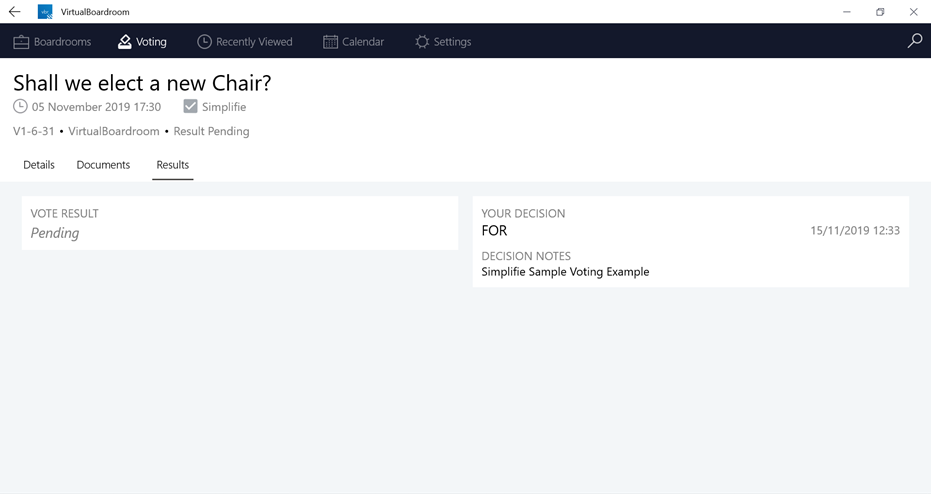
Task: Click the Your Decision FOR card
Action: (691, 242)
